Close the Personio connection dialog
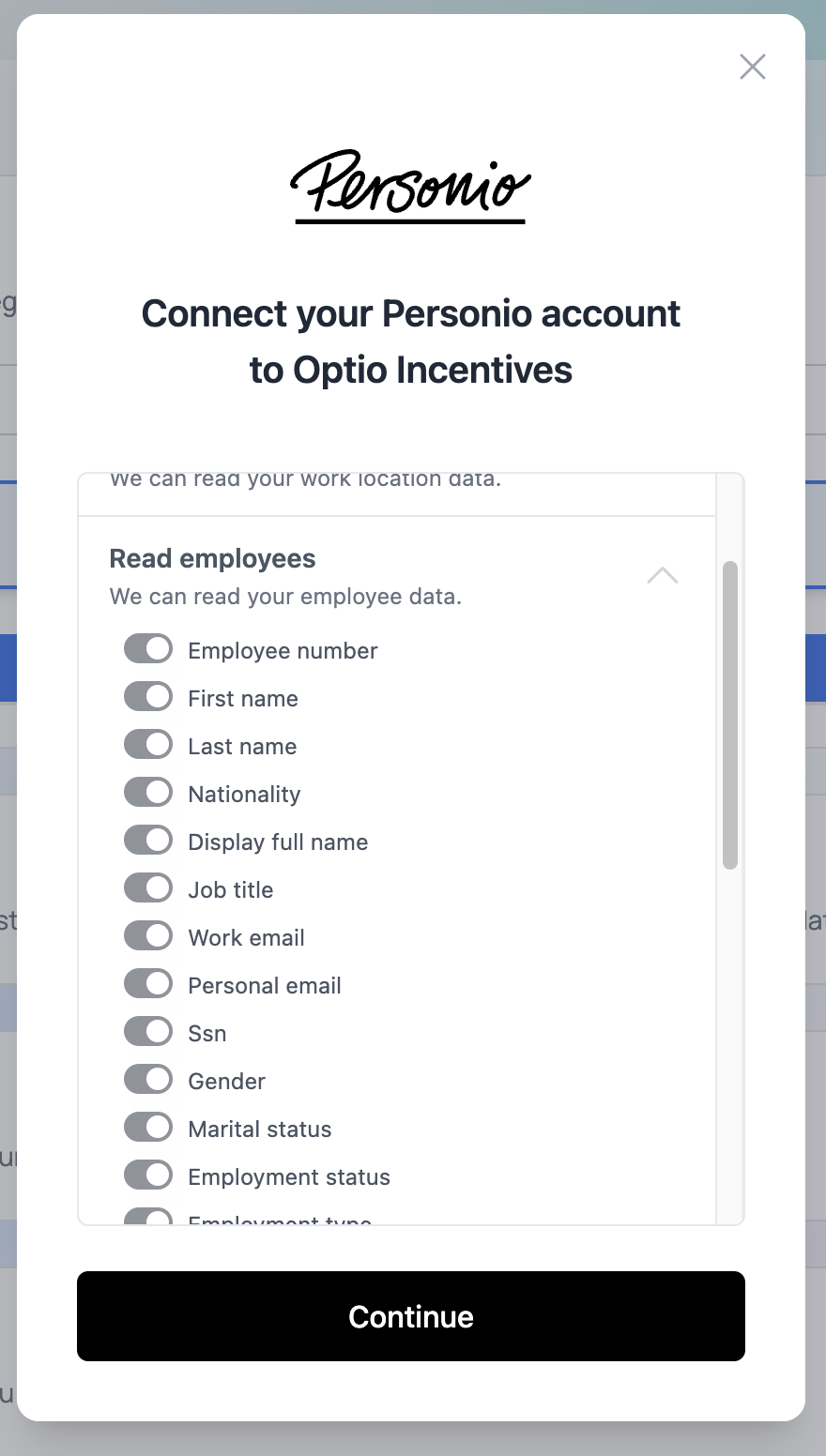 [753, 67]
